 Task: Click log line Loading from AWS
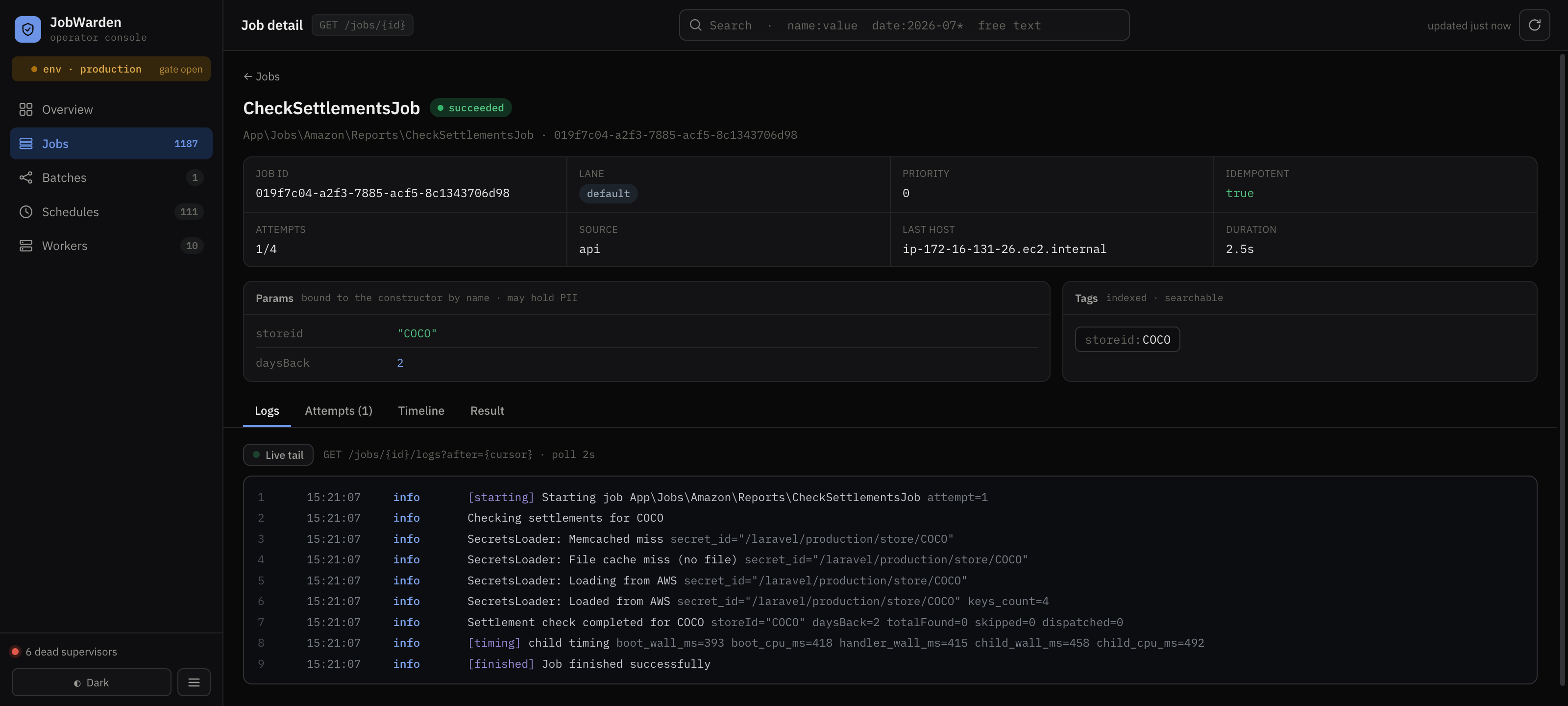[x=890, y=580]
